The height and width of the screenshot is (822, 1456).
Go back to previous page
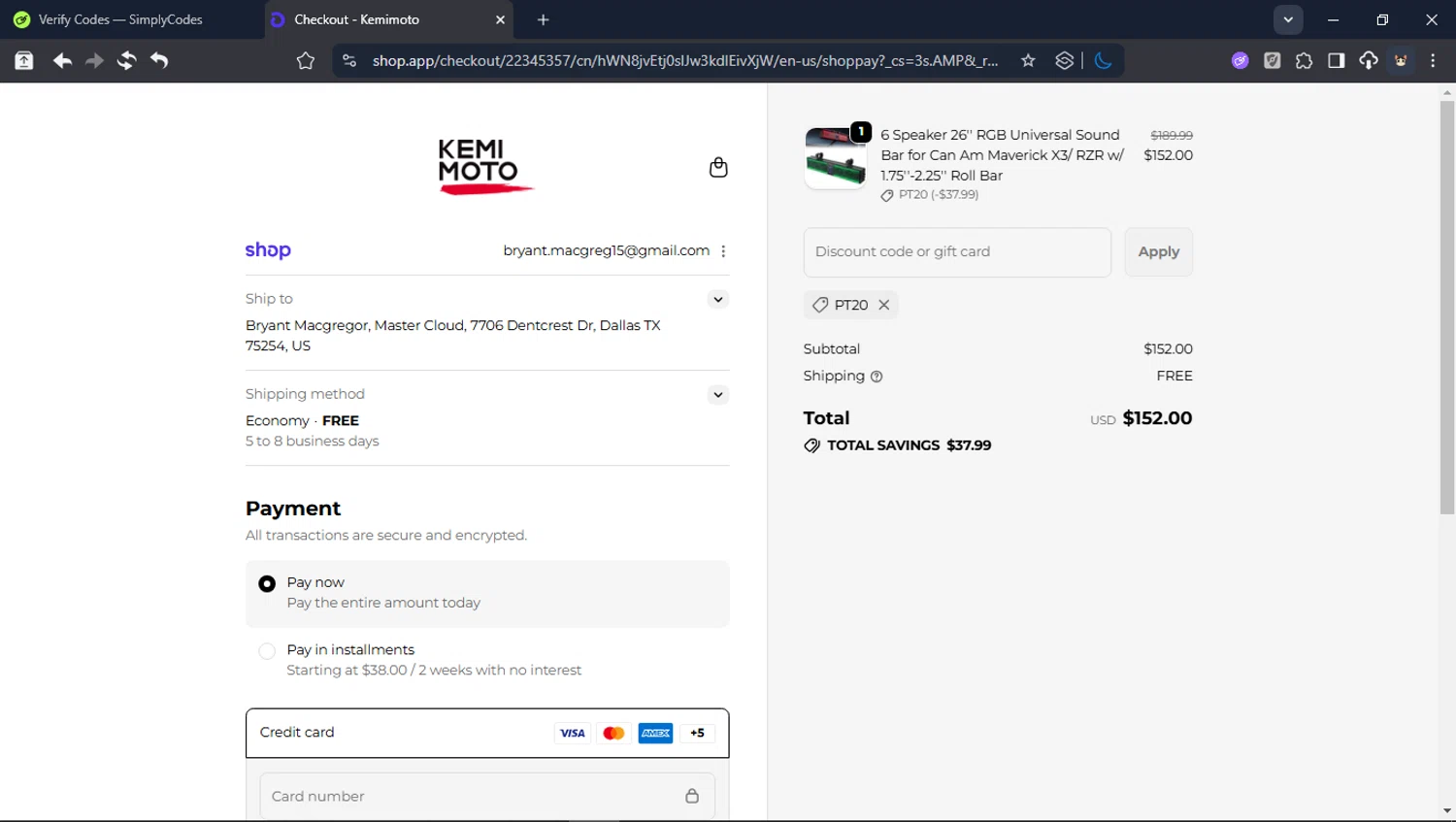[x=62, y=60]
